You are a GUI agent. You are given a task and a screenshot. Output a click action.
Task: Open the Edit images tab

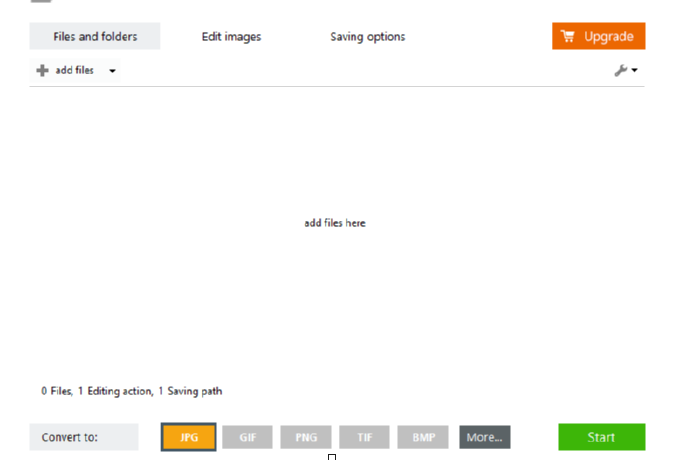[231, 37]
